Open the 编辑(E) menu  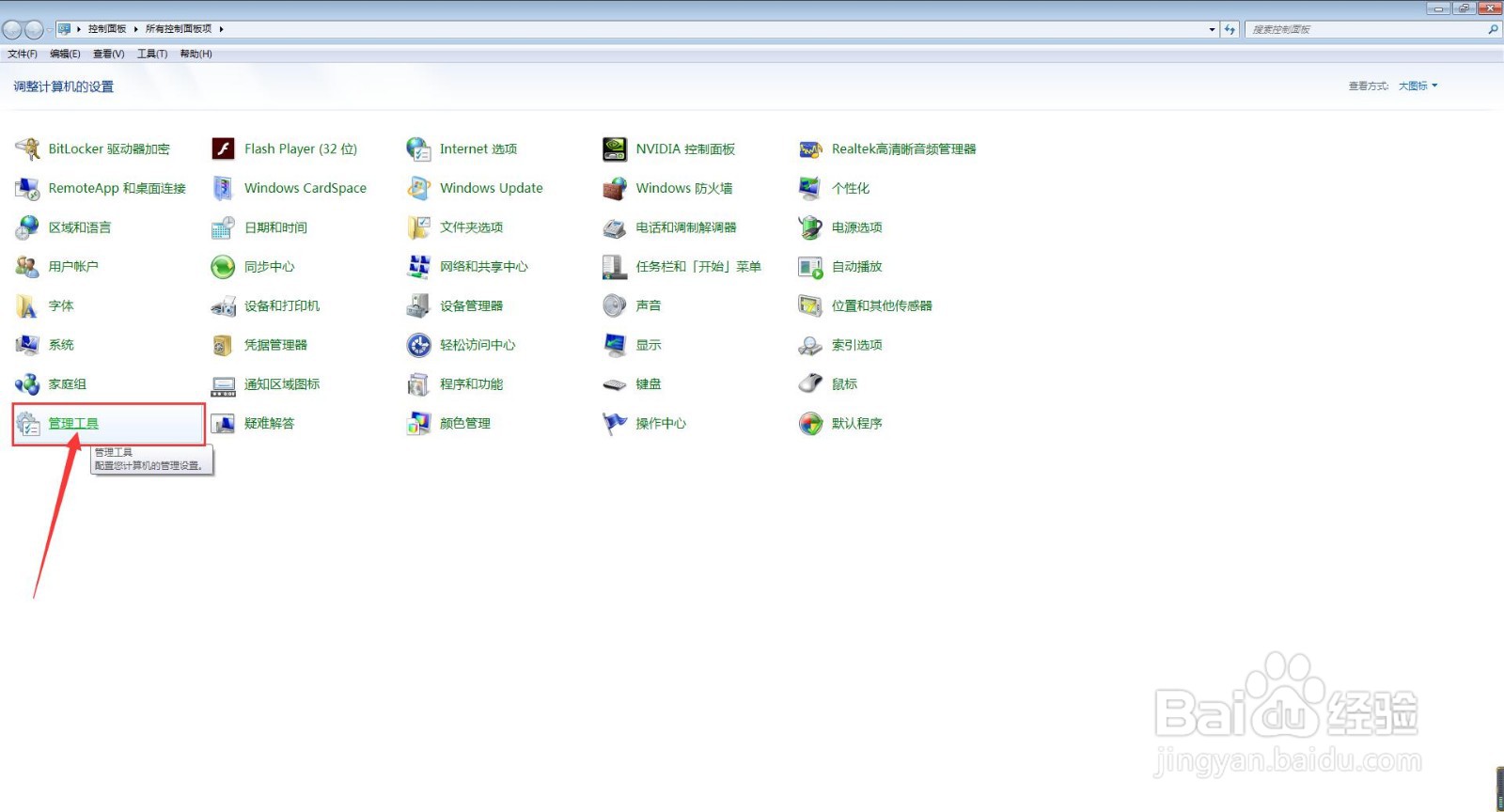point(65,54)
